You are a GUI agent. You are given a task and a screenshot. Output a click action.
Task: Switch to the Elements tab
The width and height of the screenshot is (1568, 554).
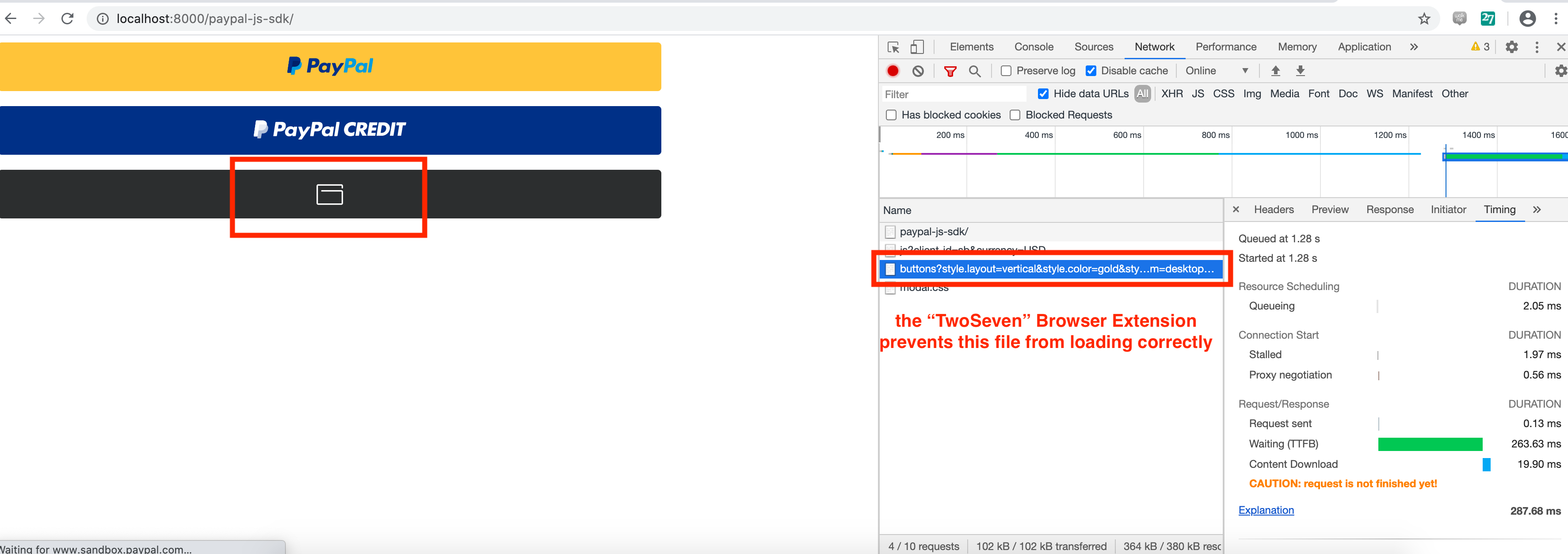[971, 47]
